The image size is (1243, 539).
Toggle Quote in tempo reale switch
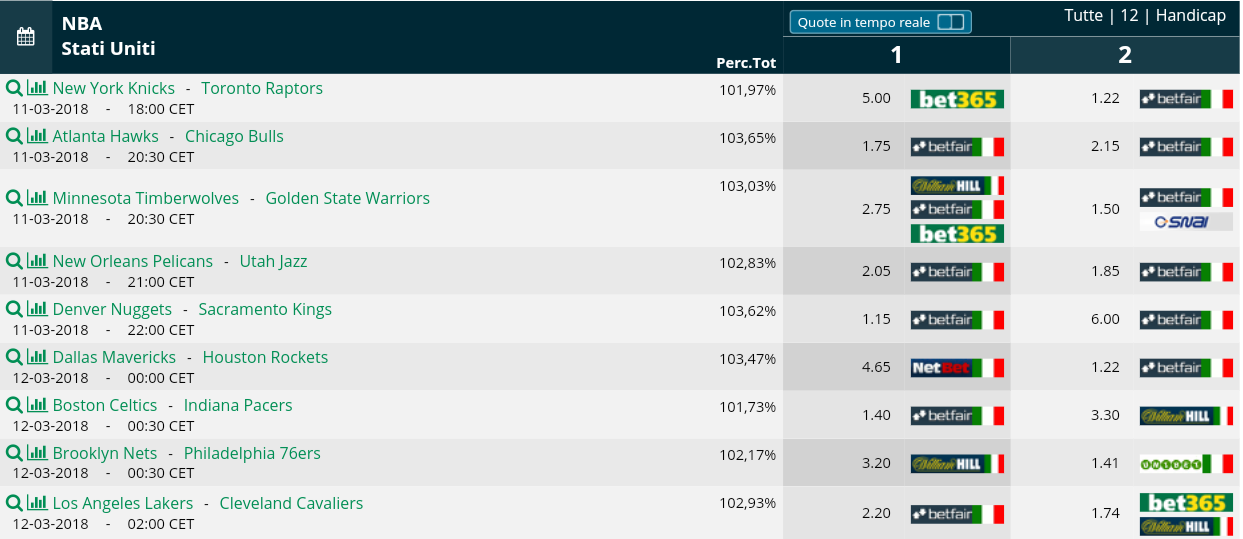(x=951, y=22)
